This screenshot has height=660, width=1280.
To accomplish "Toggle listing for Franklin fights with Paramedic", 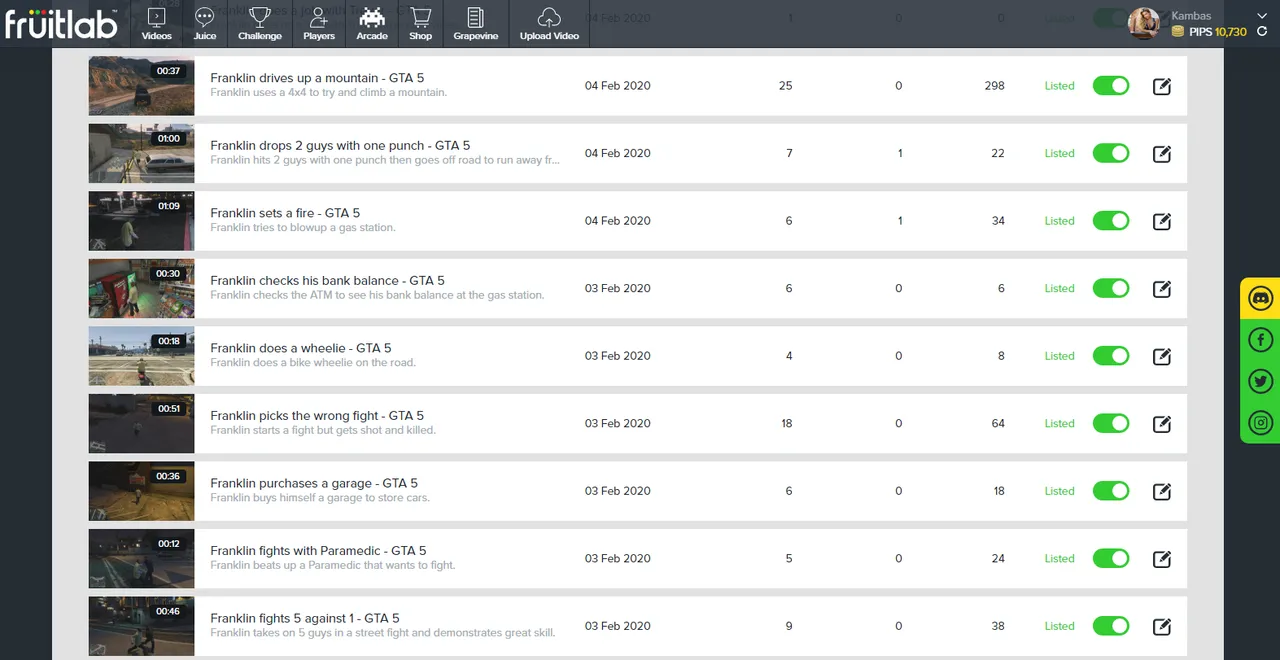I will [1111, 558].
